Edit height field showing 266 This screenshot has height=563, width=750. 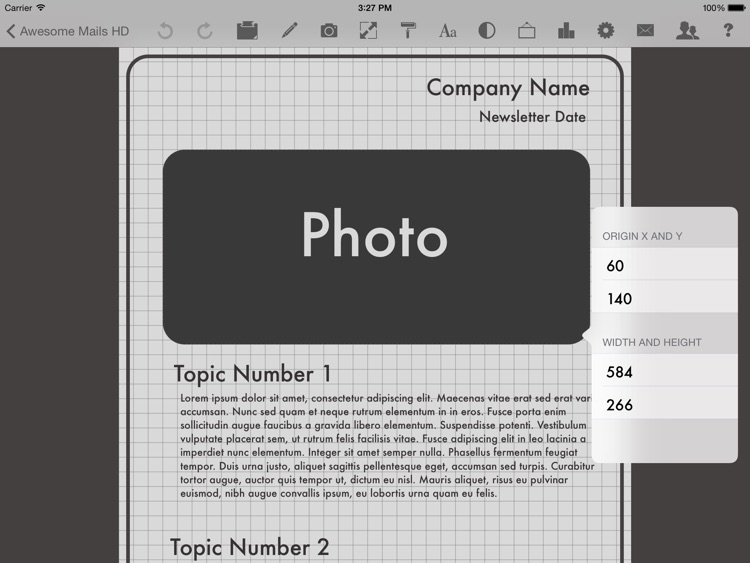(664, 405)
